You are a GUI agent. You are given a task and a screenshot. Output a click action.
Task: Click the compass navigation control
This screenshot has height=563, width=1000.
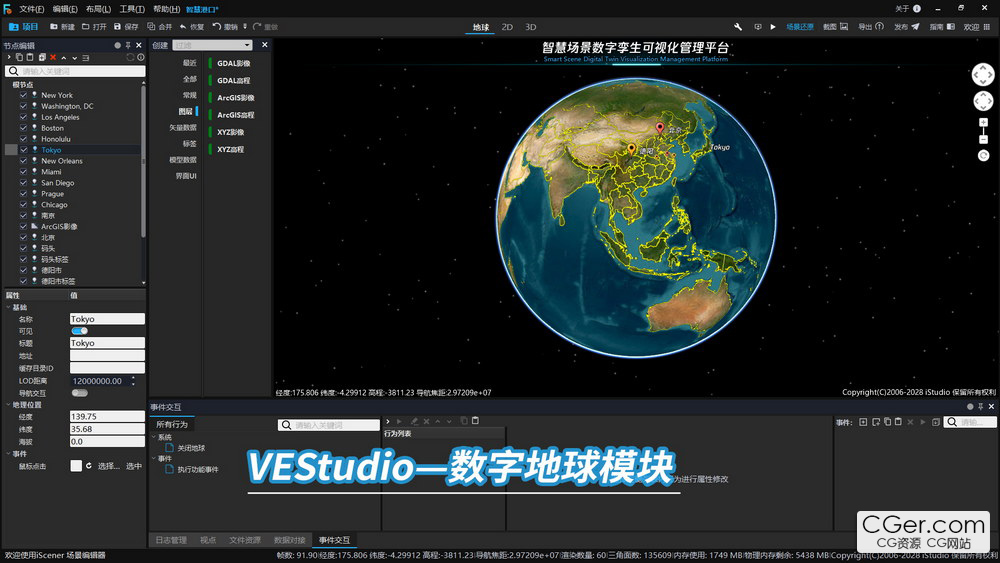point(983,75)
